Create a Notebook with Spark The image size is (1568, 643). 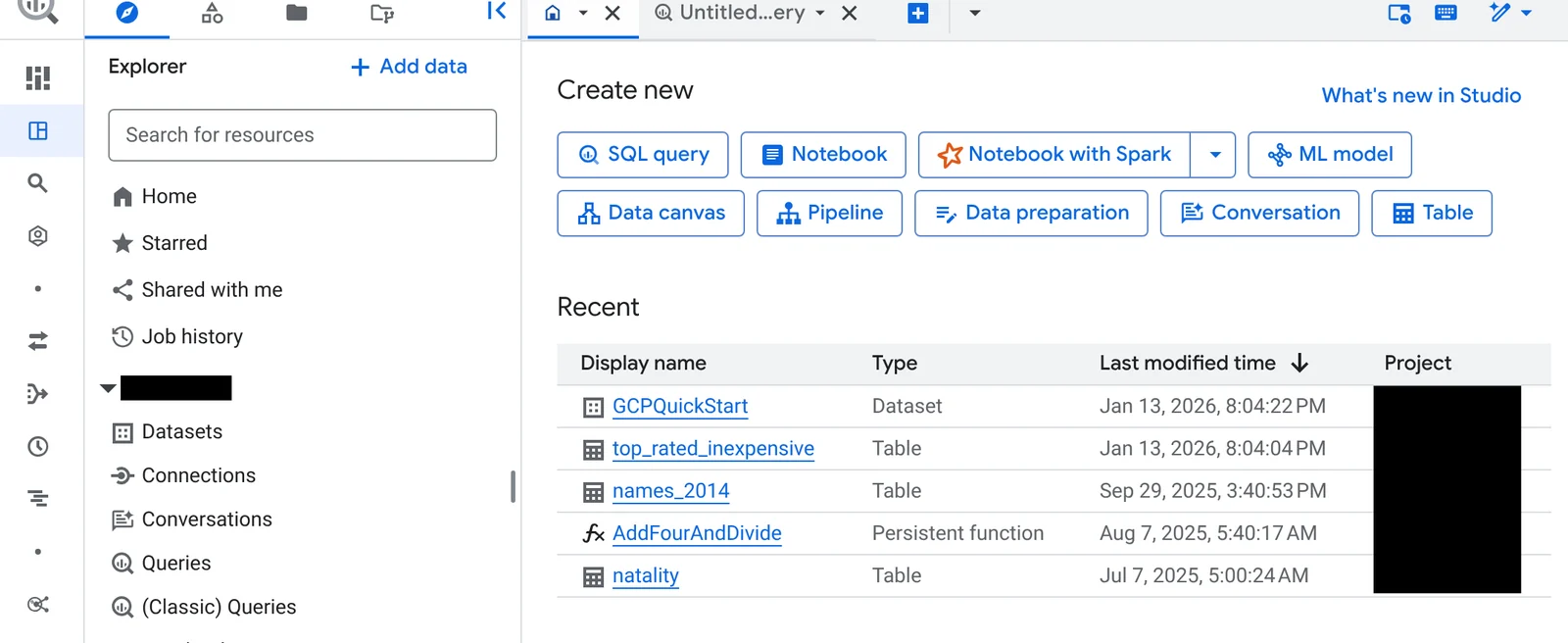[x=1054, y=155]
